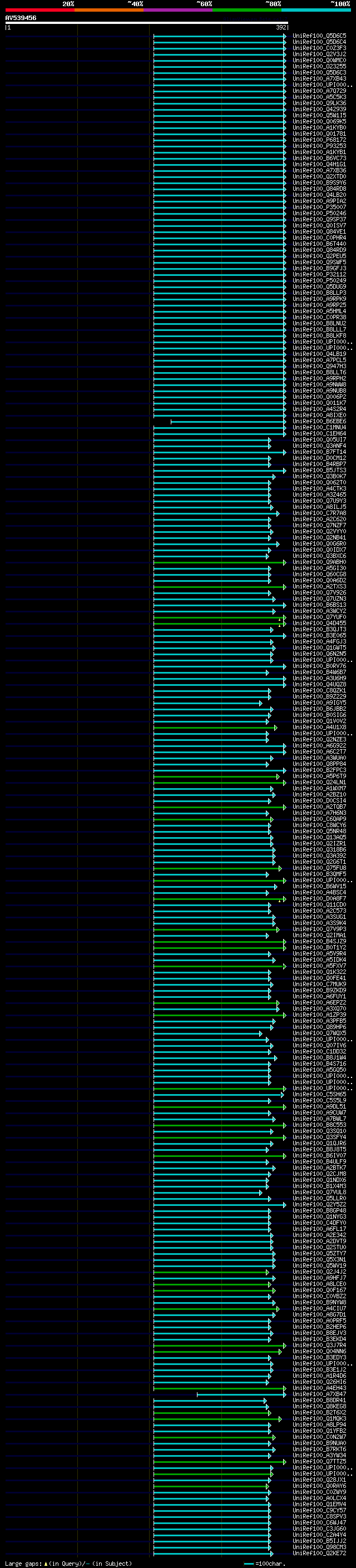Open hit UniRef100_Q2V3J2
Screen dimensions: 356x1568
319,54
